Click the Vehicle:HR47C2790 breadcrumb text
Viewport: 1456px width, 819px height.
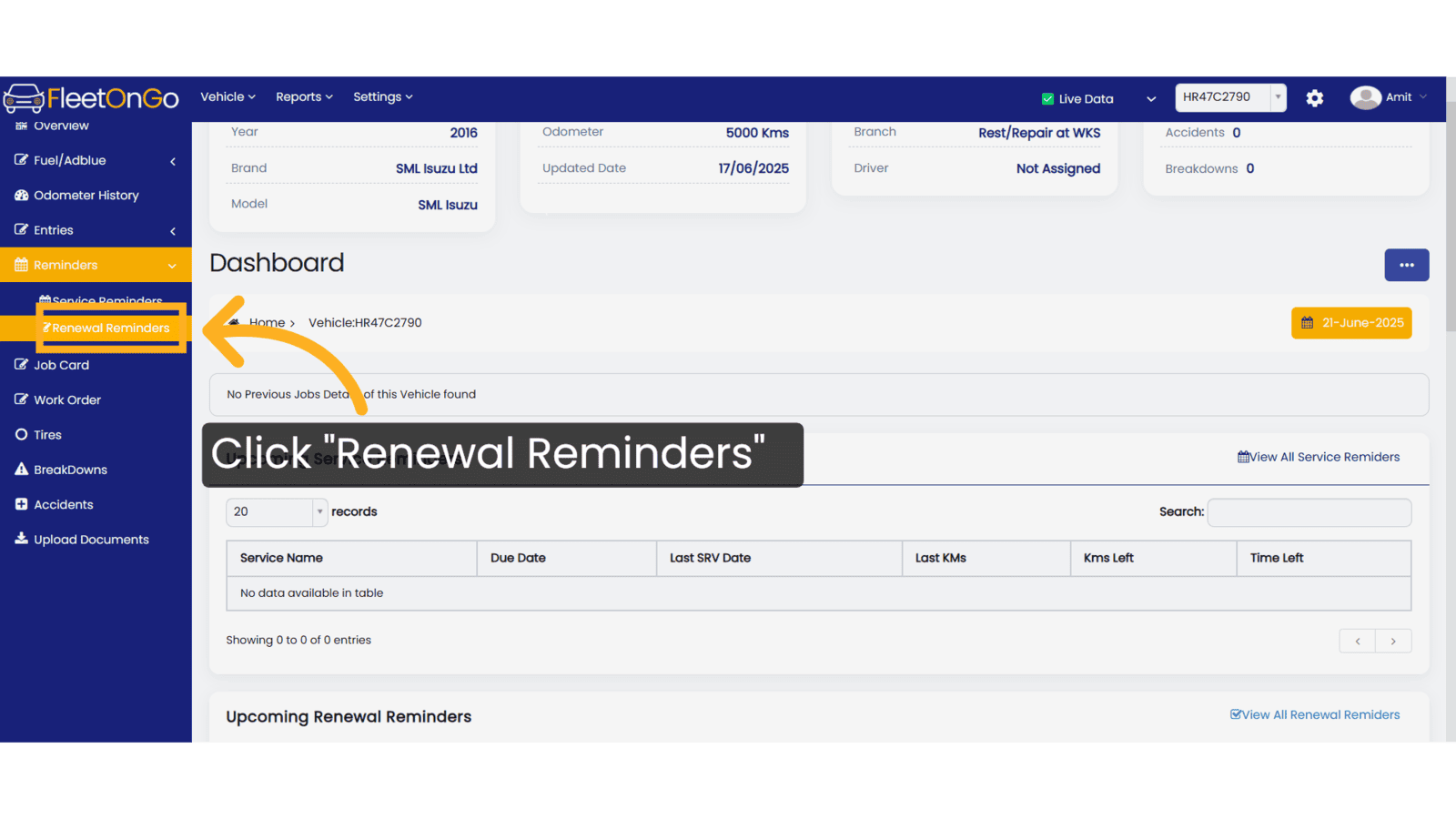pos(365,323)
